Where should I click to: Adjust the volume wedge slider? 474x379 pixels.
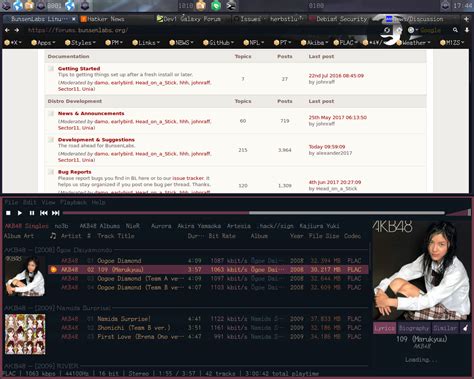[458, 213]
